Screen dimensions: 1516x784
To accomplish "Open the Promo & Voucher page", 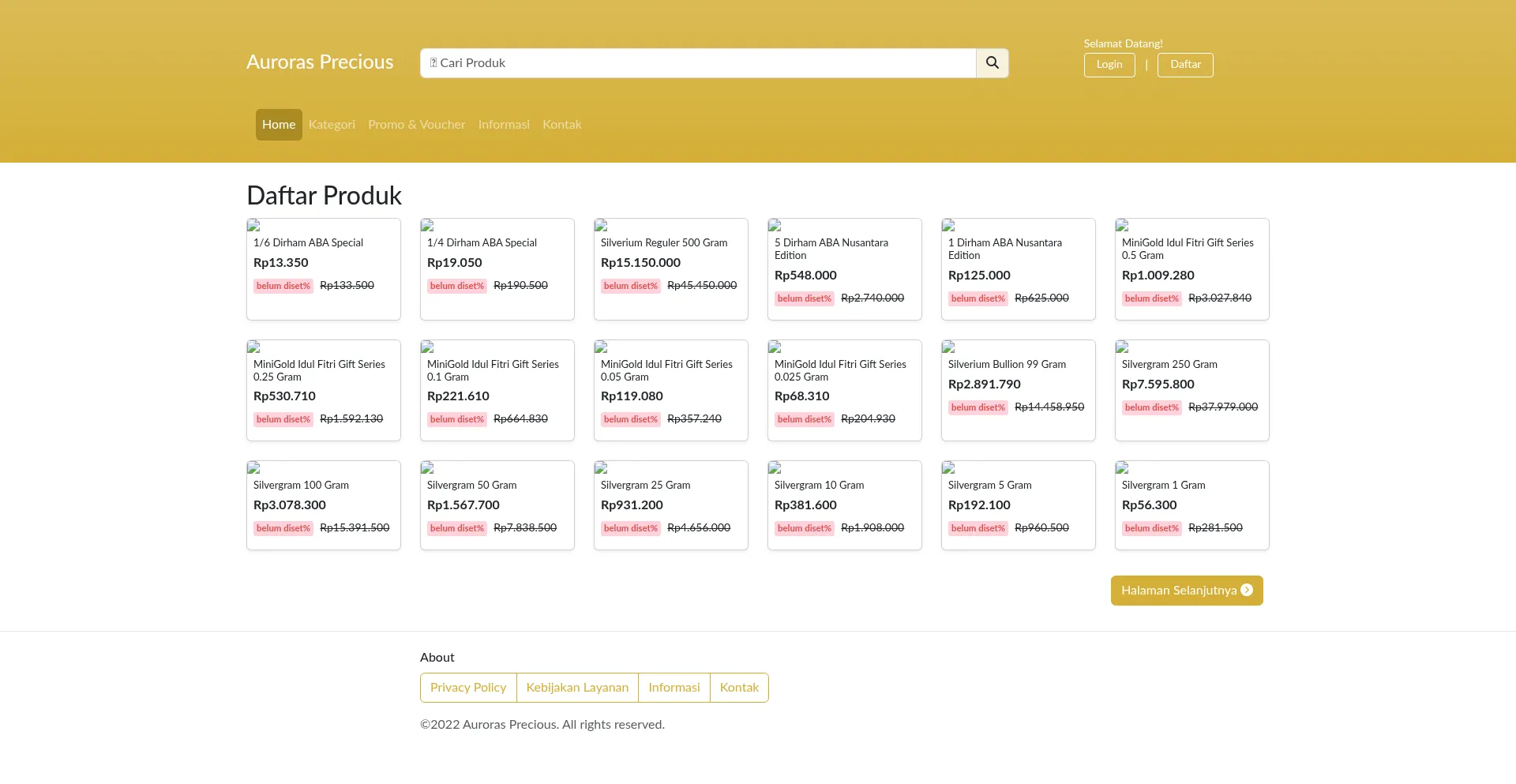I will click(x=416, y=125).
